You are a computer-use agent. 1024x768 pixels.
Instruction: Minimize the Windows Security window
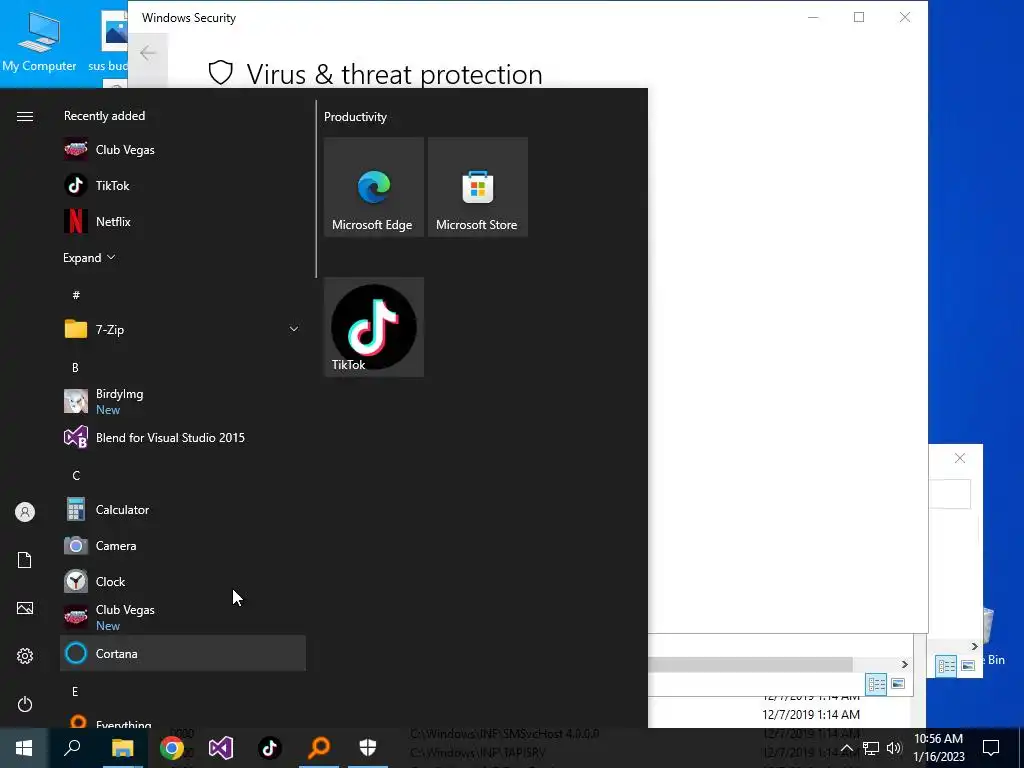pos(813,18)
